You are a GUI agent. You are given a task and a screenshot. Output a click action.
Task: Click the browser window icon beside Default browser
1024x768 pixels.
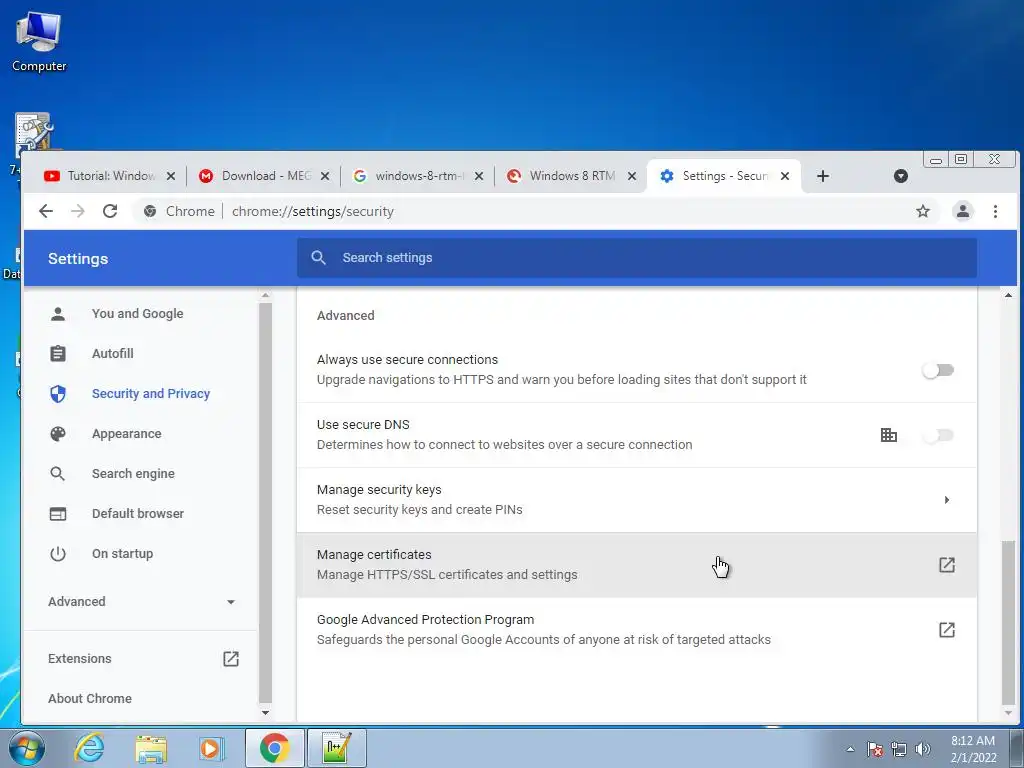tap(57, 513)
